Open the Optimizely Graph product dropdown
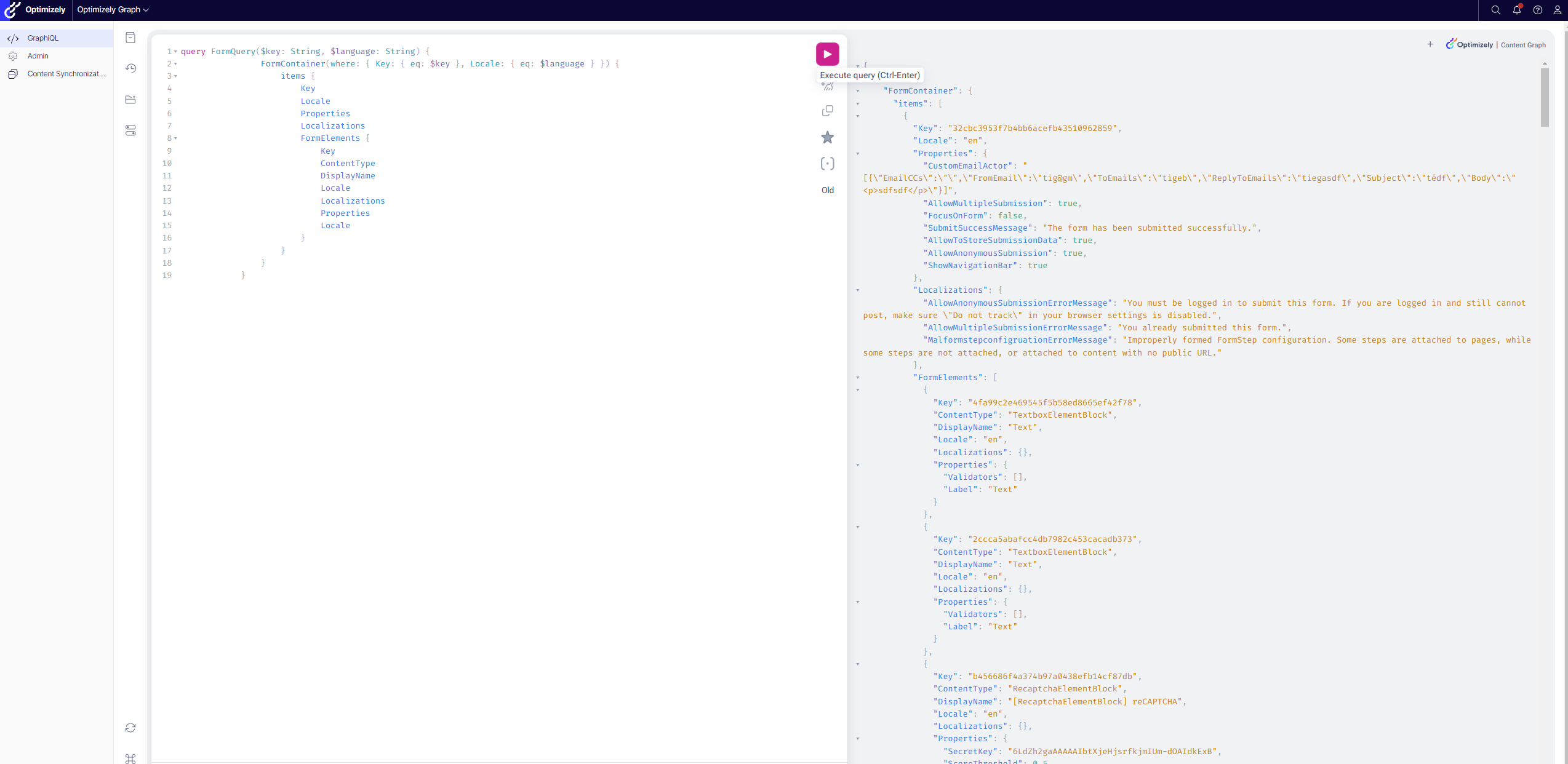Image resolution: width=1568 pixels, height=764 pixels. pyautogui.click(x=113, y=10)
